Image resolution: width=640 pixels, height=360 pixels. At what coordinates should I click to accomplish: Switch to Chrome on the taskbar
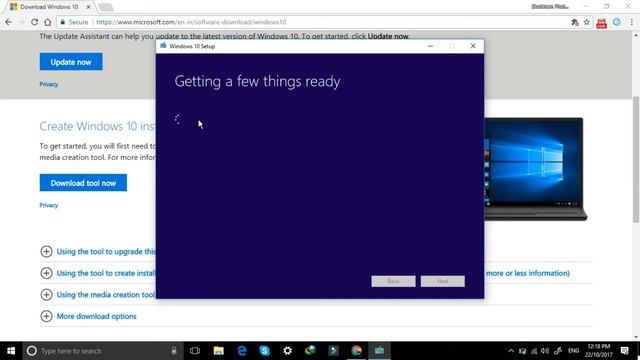click(356, 351)
